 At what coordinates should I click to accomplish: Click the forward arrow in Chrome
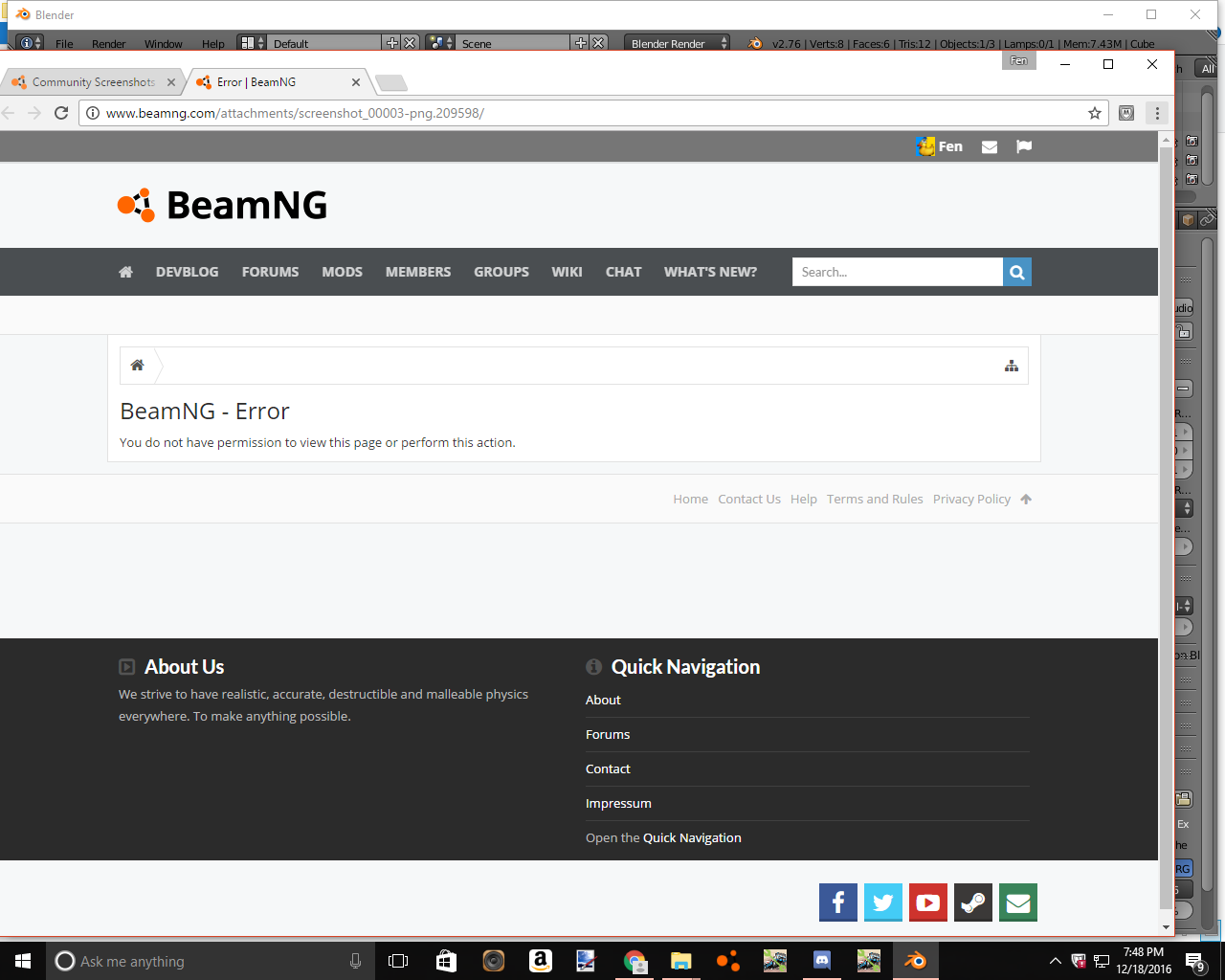(34, 113)
